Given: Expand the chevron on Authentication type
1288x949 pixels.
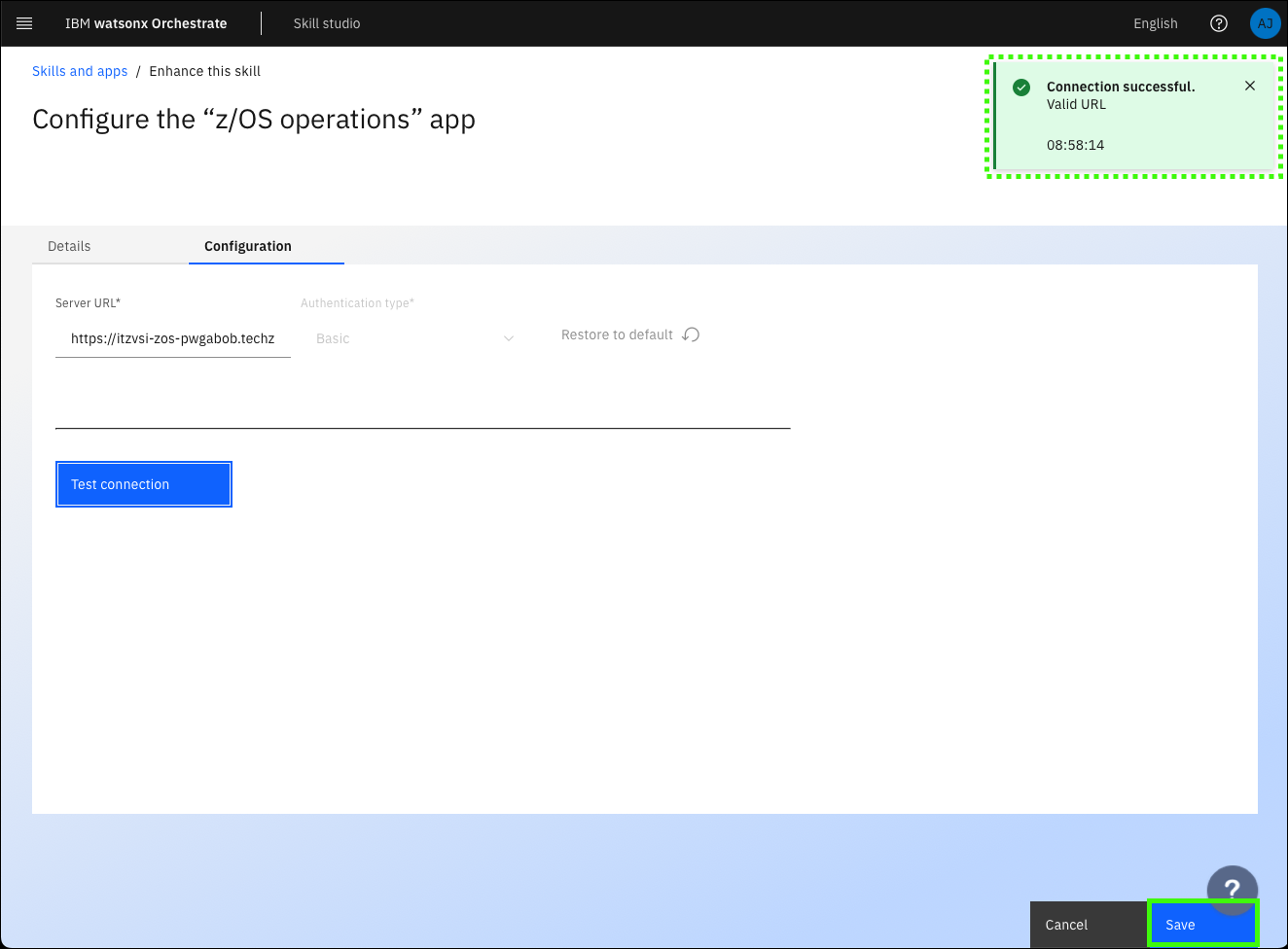Looking at the screenshot, I should 509,338.
